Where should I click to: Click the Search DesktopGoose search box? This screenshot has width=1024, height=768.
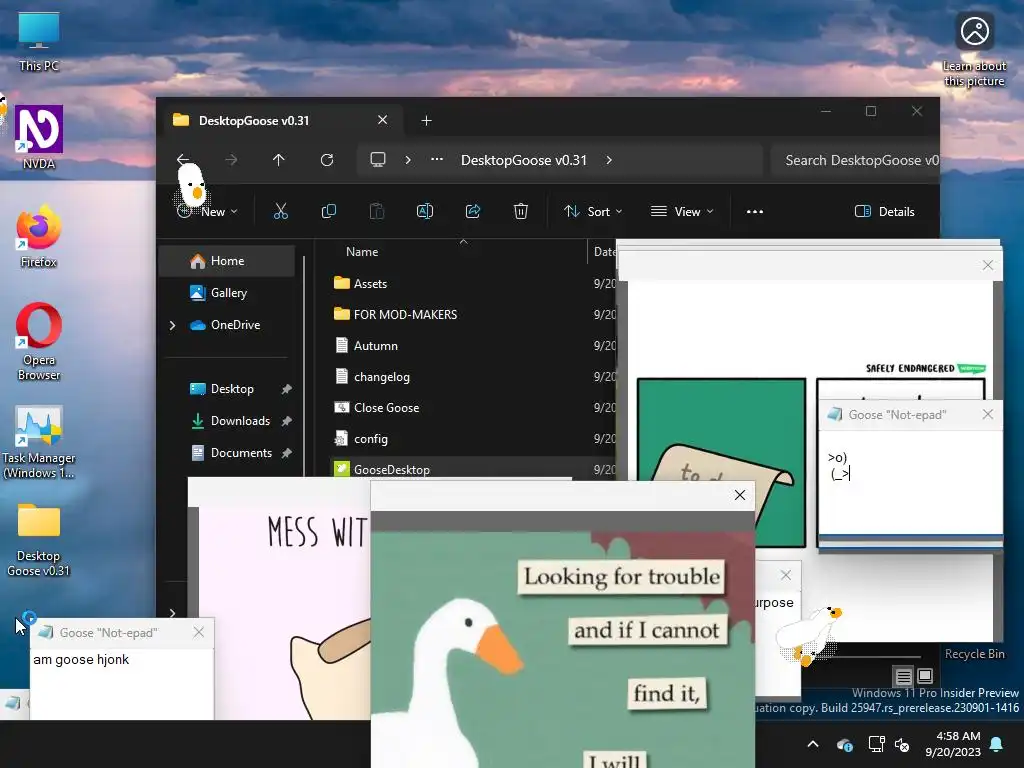tap(855, 160)
